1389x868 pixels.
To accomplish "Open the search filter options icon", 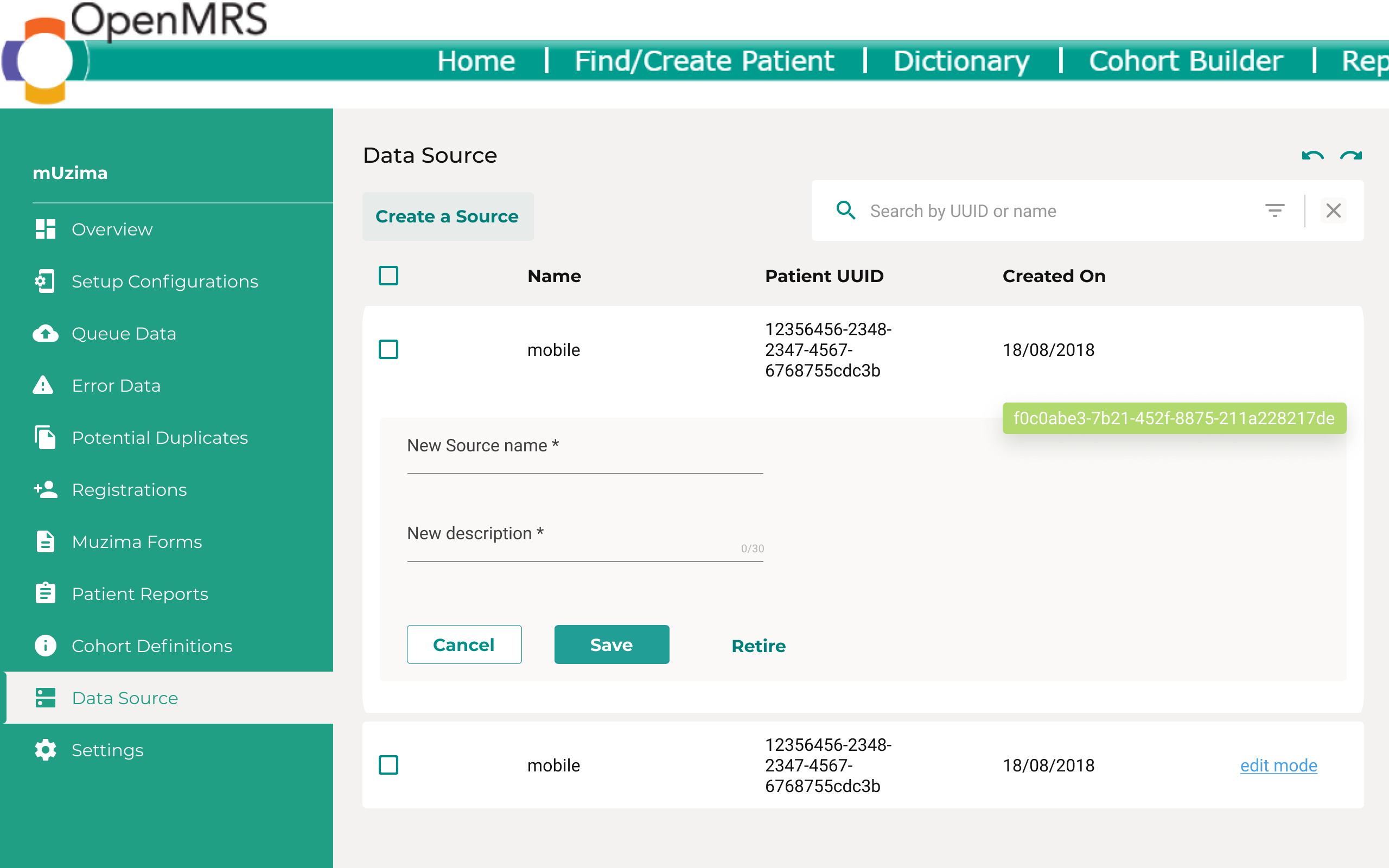I will (x=1275, y=210).
